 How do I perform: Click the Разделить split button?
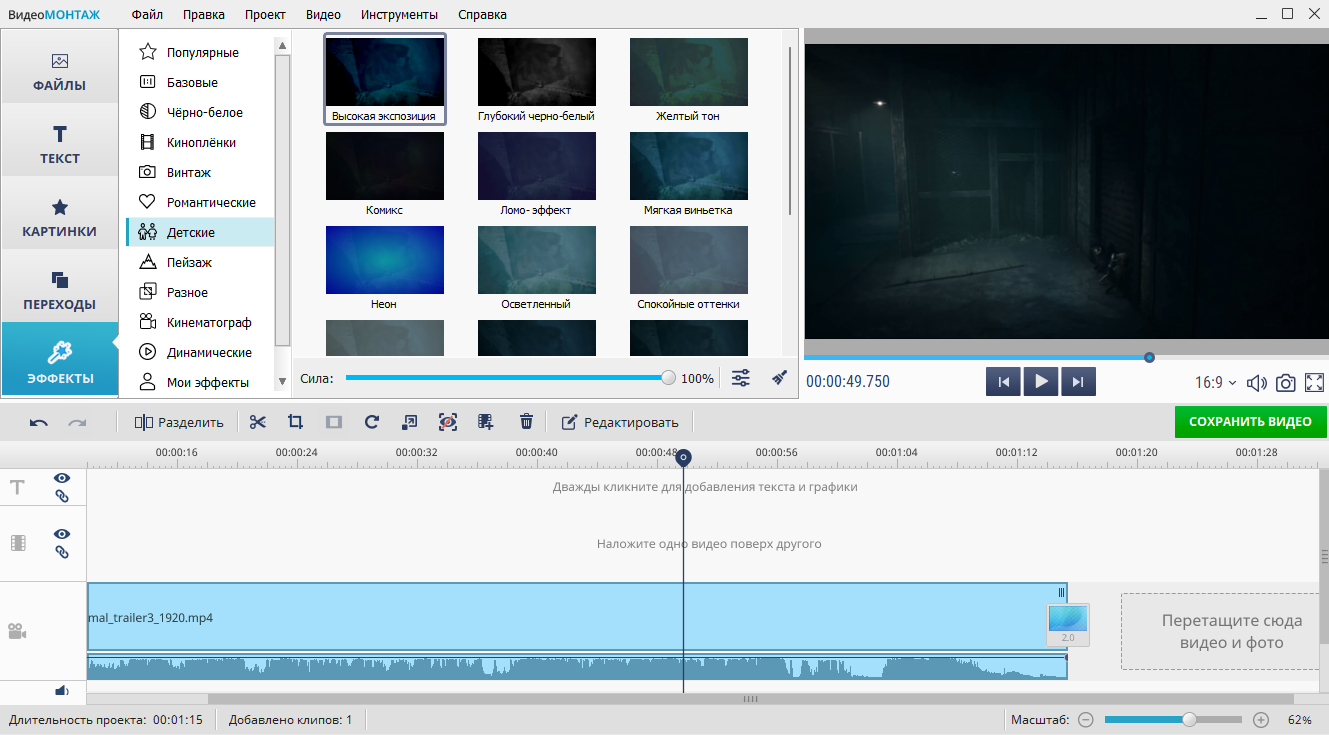(179, 422)
